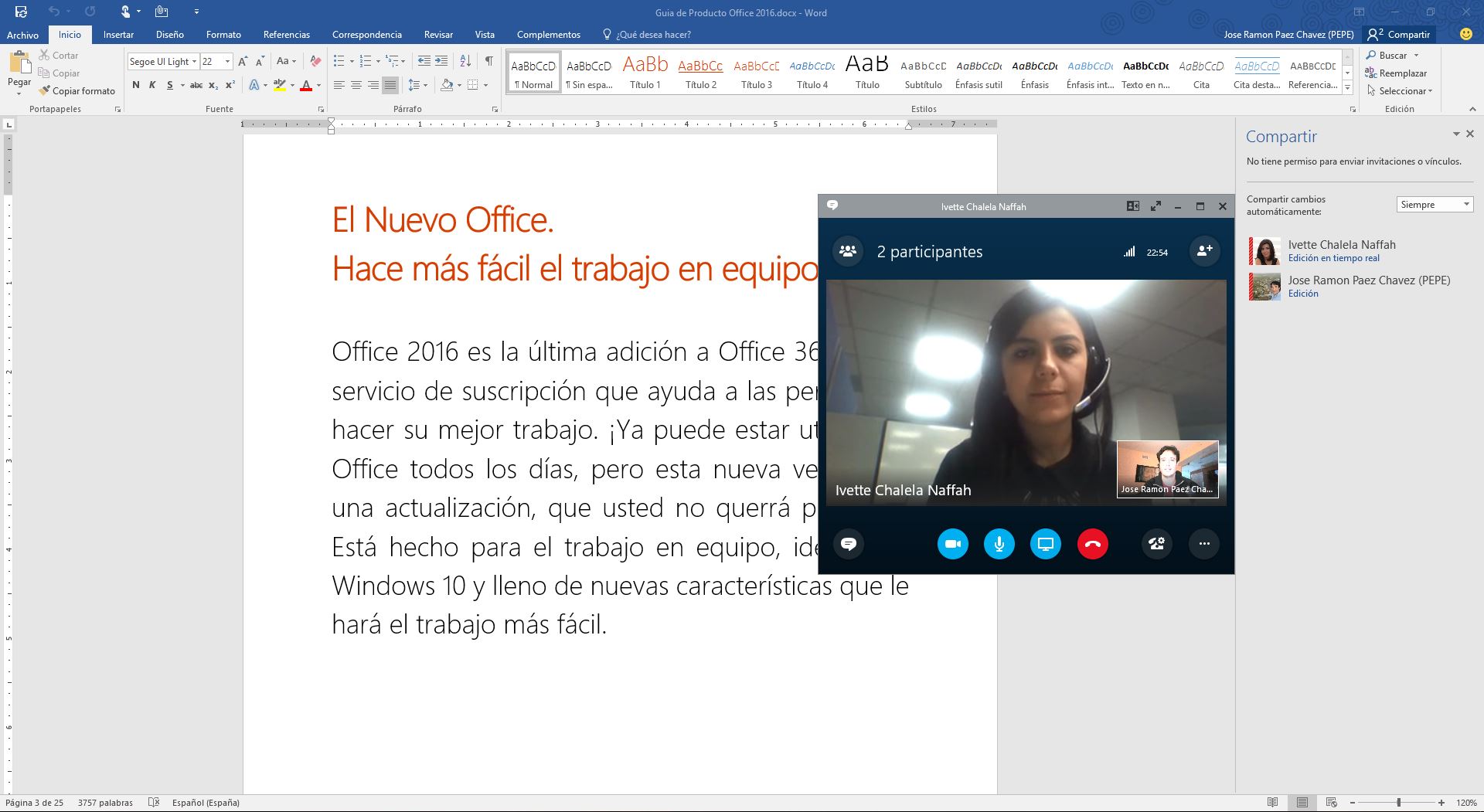1484x812 pixels.
Task: Decrease the font size
Action: [x=260, y=61]
